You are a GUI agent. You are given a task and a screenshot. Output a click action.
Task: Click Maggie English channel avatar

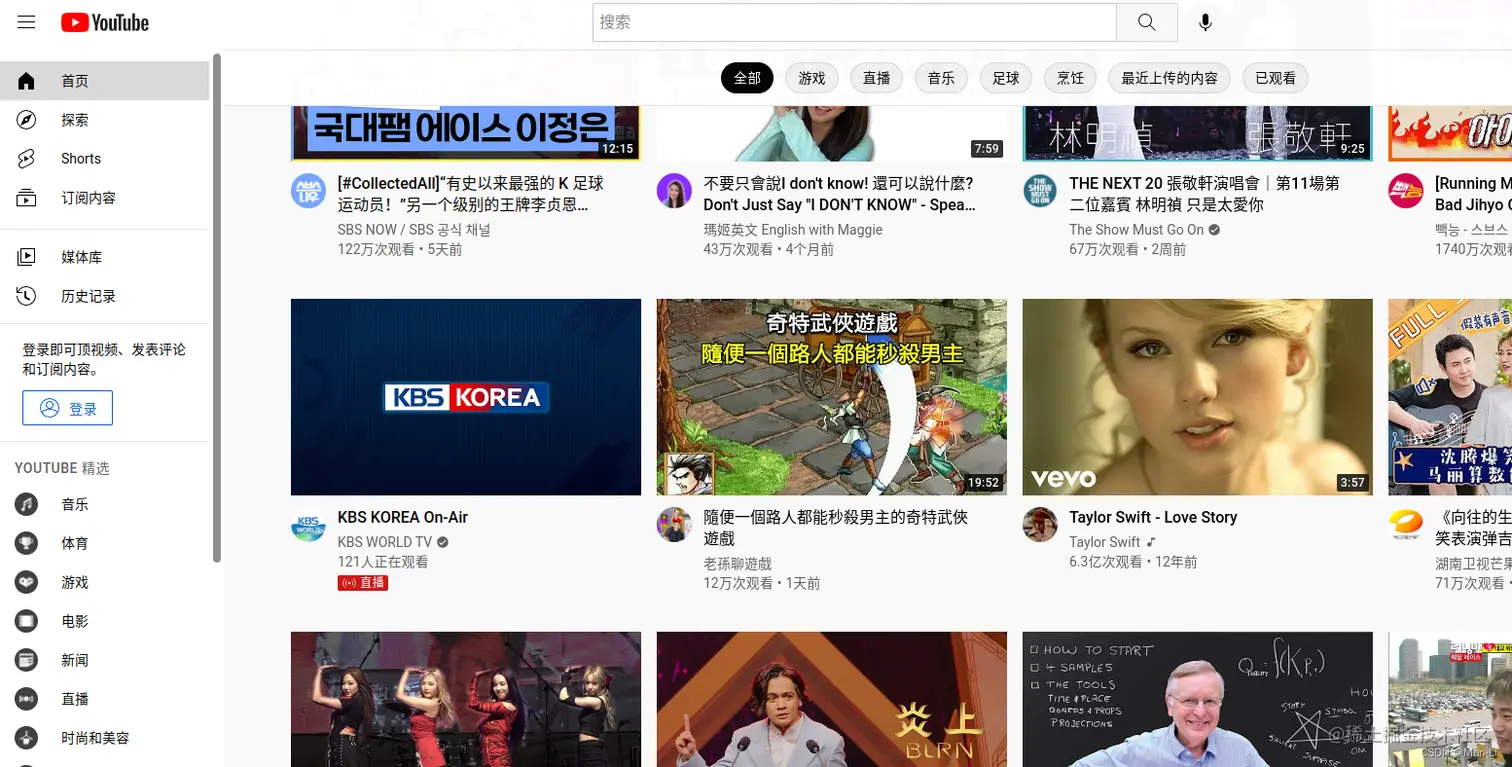(x=674, y=190)
